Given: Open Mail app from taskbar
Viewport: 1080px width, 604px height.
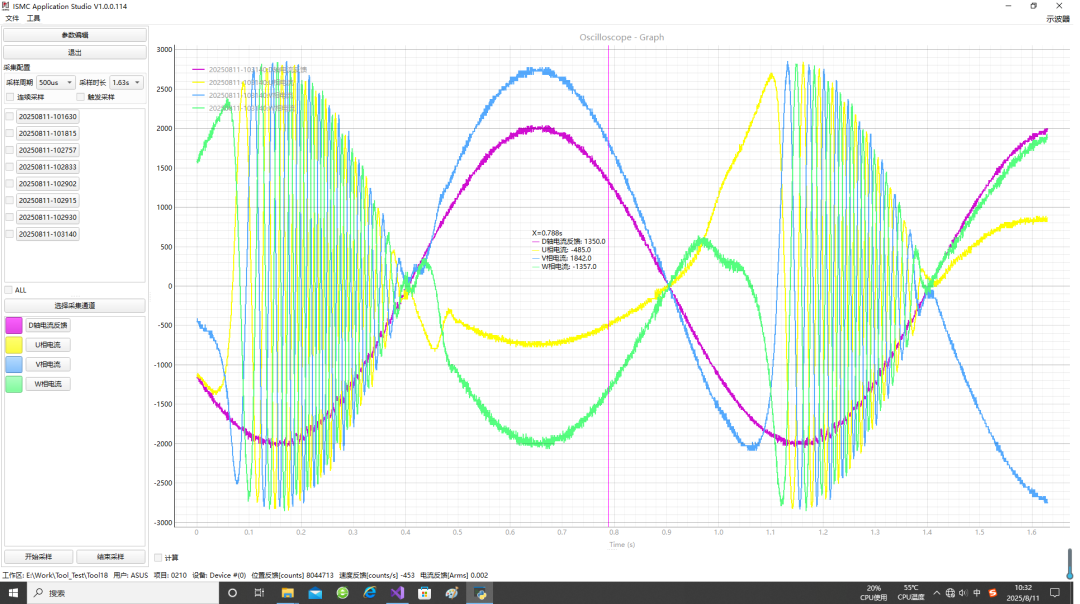Looking at the screenshot, I should pos(315,593).
